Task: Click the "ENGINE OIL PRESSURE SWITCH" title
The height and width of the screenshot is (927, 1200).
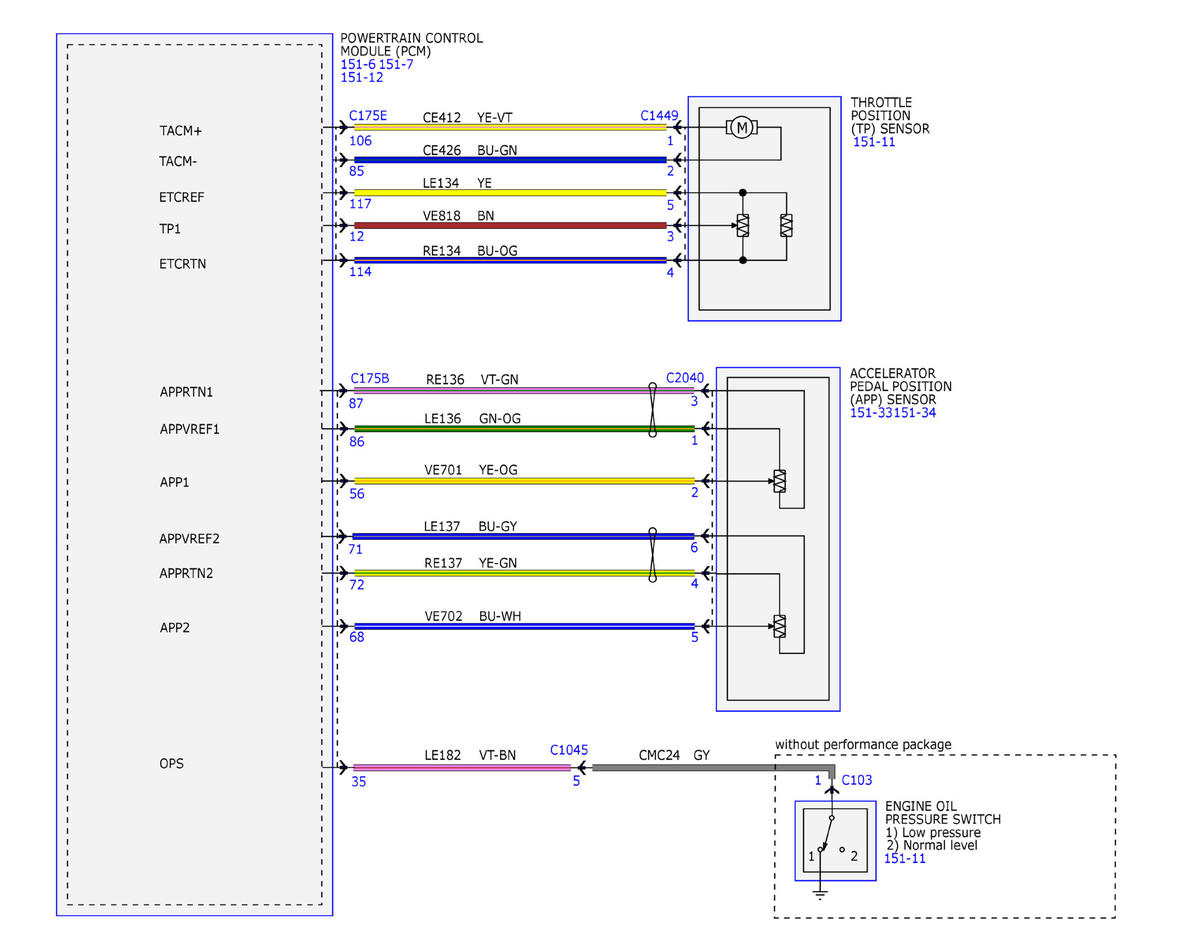Action: point(943,813)
